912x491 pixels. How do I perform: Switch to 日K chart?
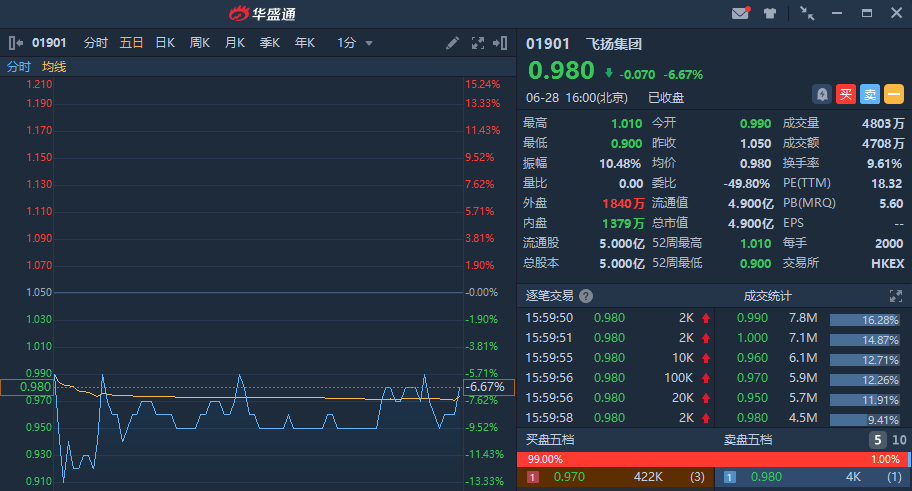point(165,43)
